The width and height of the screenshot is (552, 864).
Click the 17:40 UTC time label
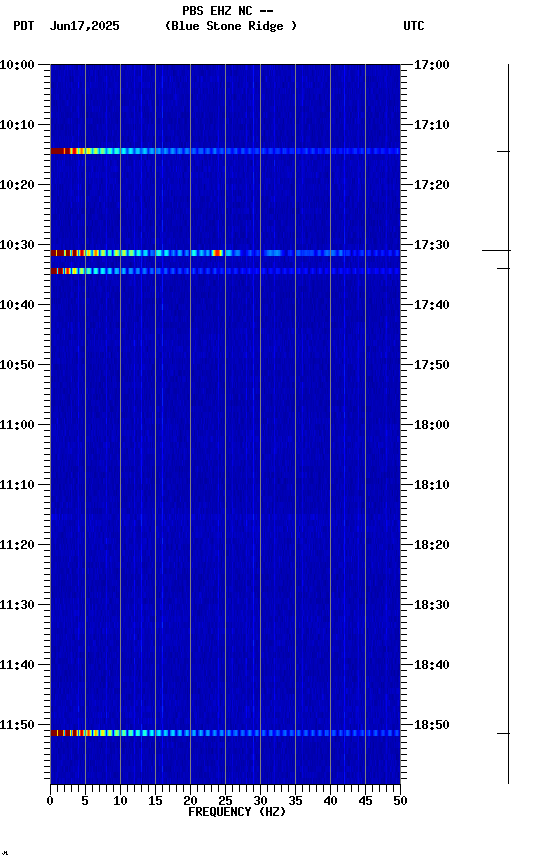pos(431,305)
